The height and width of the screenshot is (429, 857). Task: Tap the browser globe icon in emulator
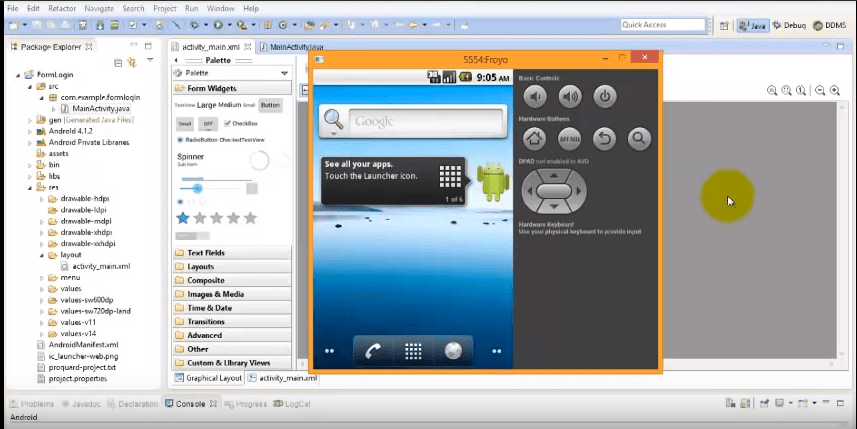point(453,351)
